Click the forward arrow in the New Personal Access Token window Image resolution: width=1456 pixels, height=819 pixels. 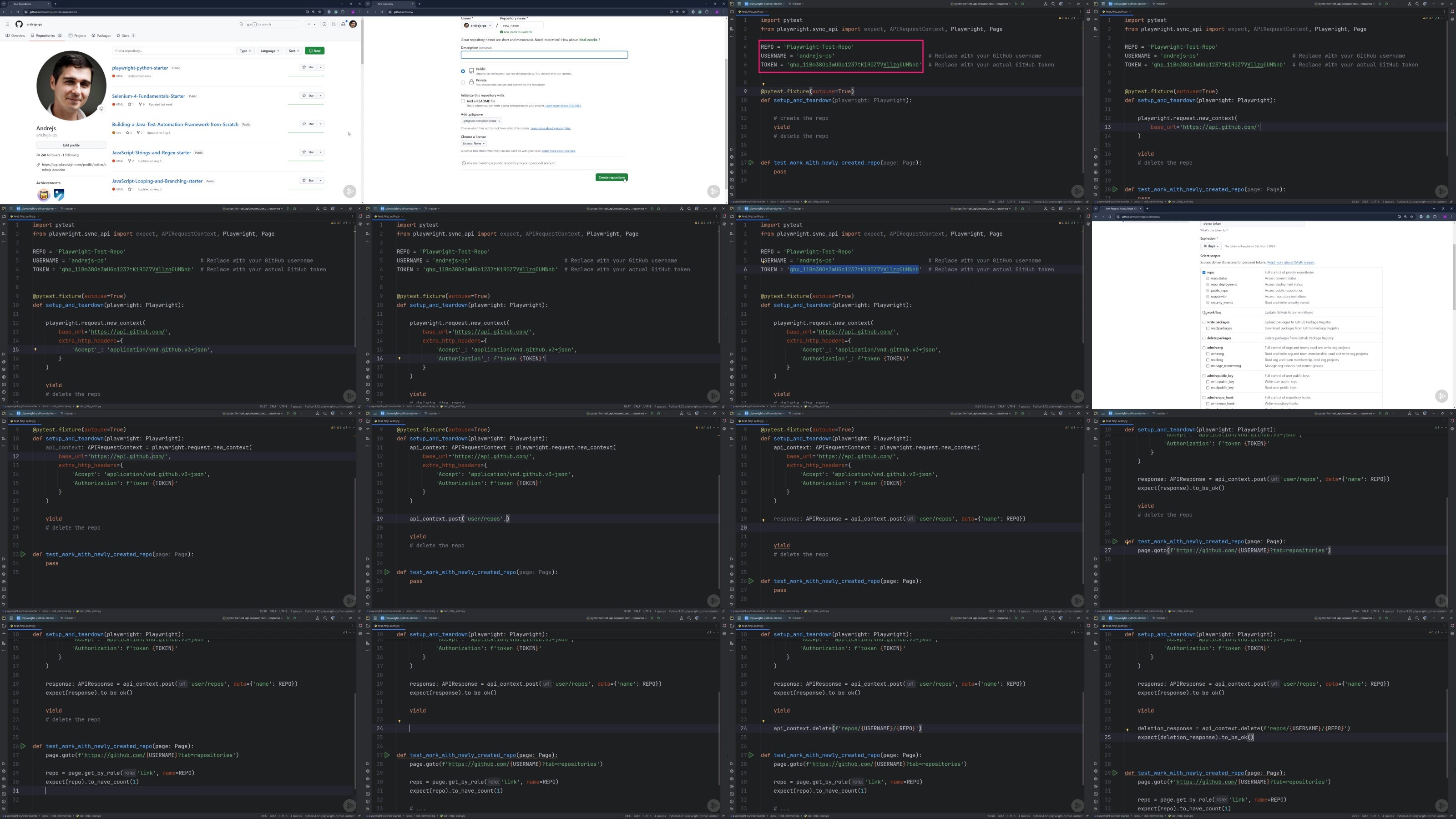(1103, 217)
